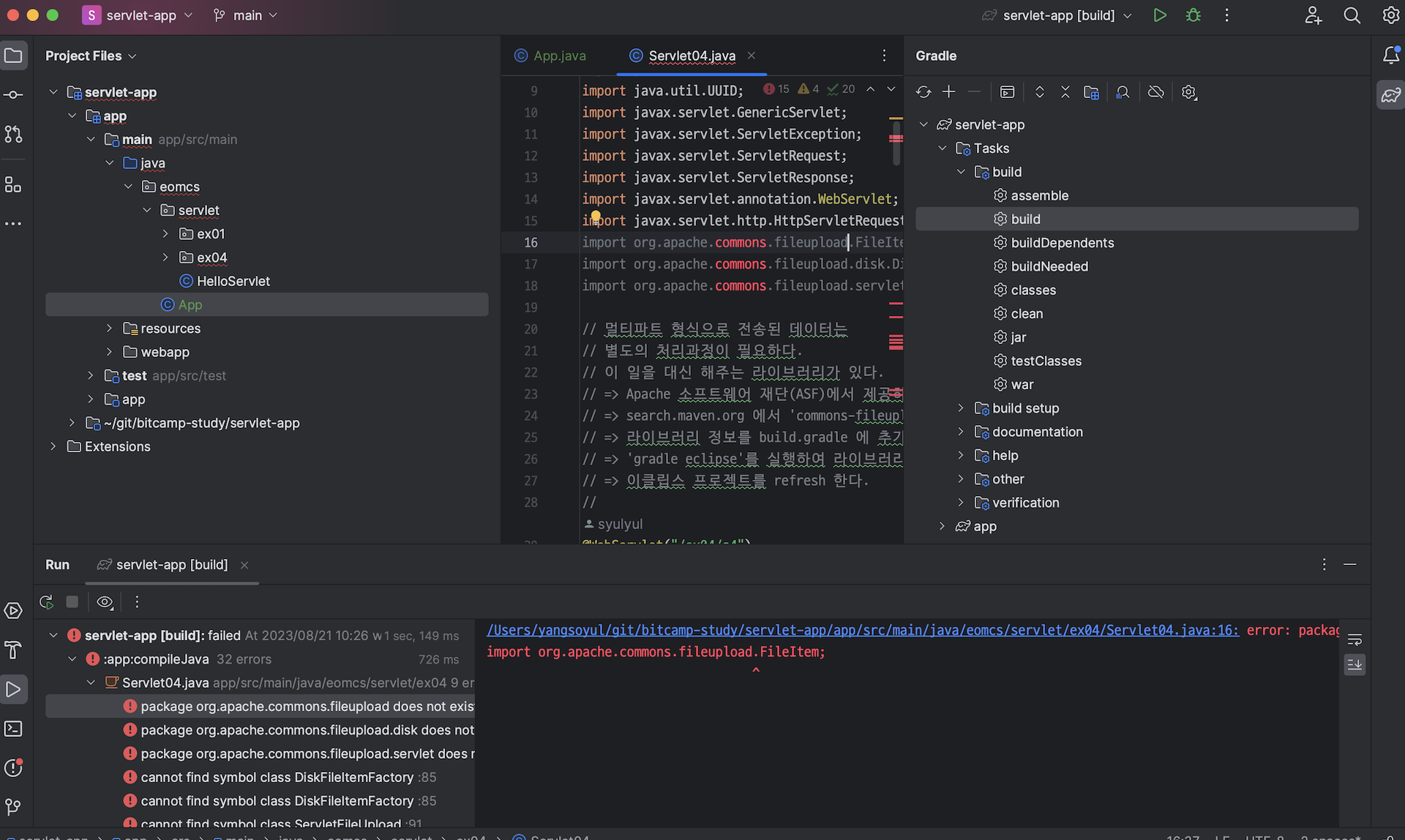This screenshot has height=840, width=1405.
Task: Switch to the App.java tab
Action: coord(558,56)
